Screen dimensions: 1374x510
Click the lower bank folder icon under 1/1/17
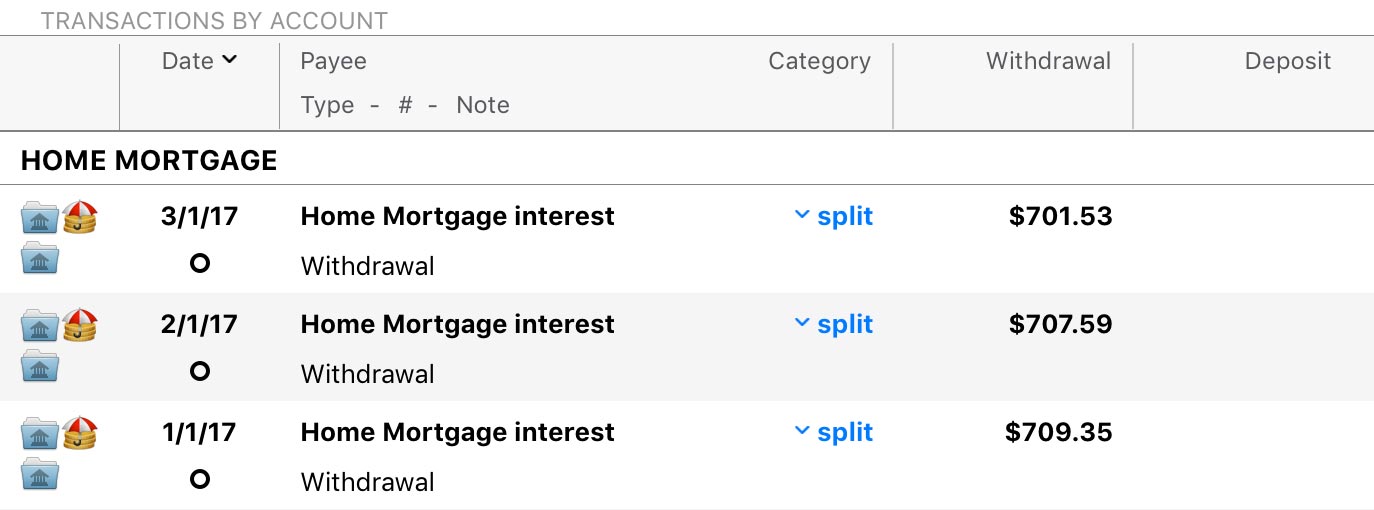pos(40,474)
